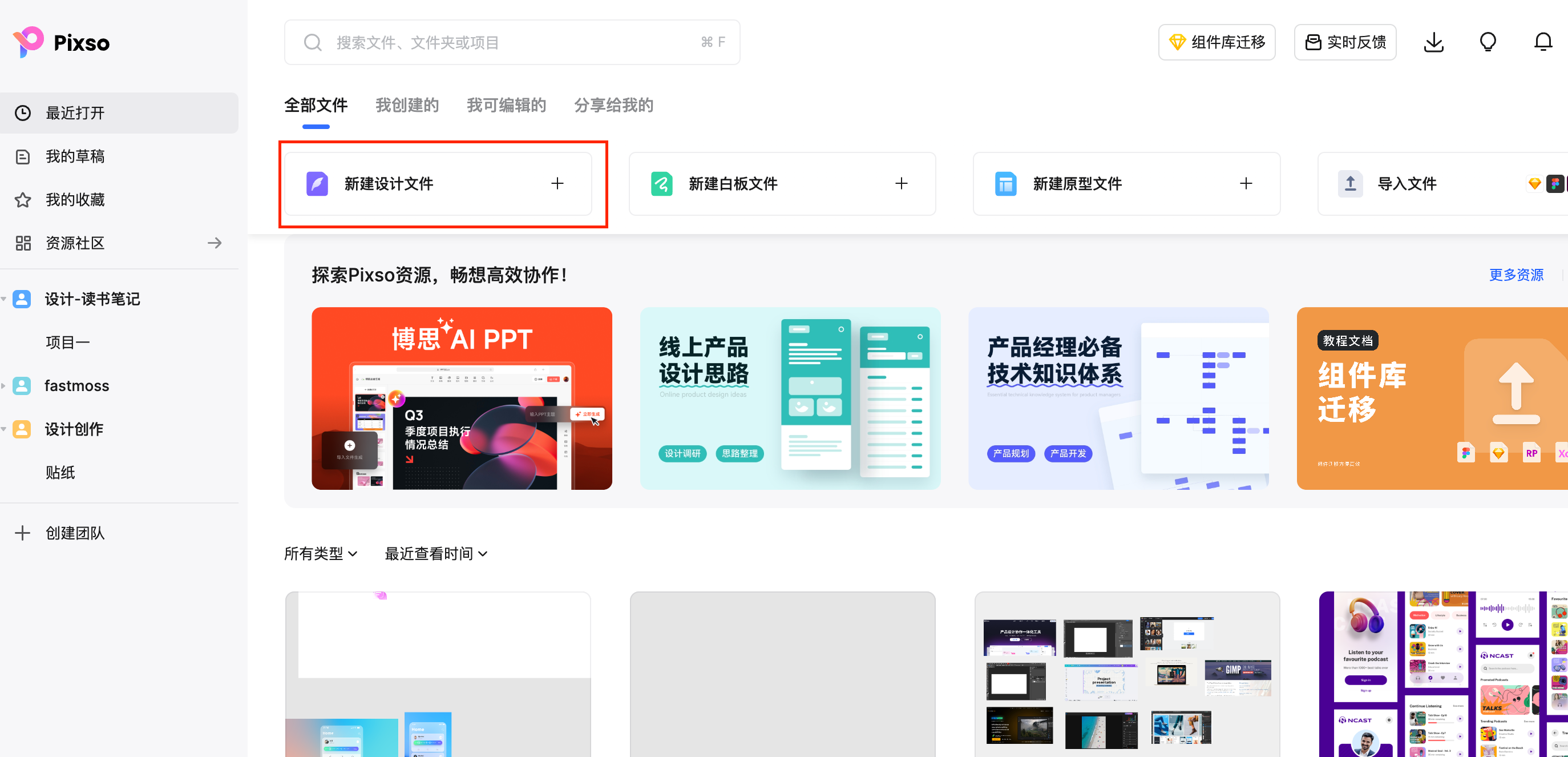Screen dimensions: 1568x757
Task: Click 博思AI PPT resource thumbnail
Action: [x=463, y=398]
